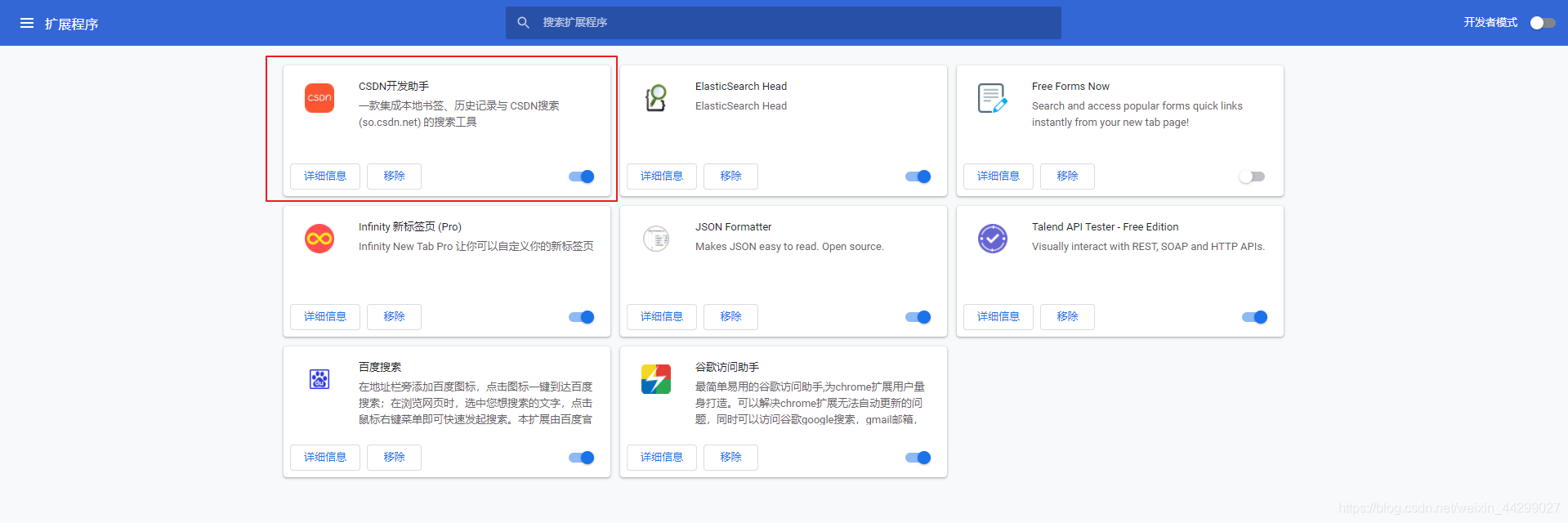Click the Talend API Tester - Free Edition title
Image resolution: width=1568 pixels, height=523 pixels.
(x=1105, y=227)
